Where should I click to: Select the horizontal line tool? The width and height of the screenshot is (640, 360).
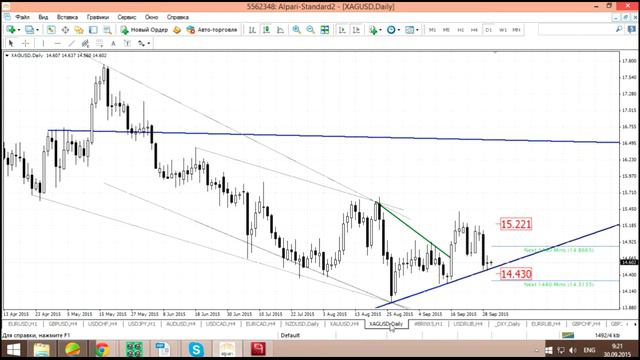tap(58, 43)
